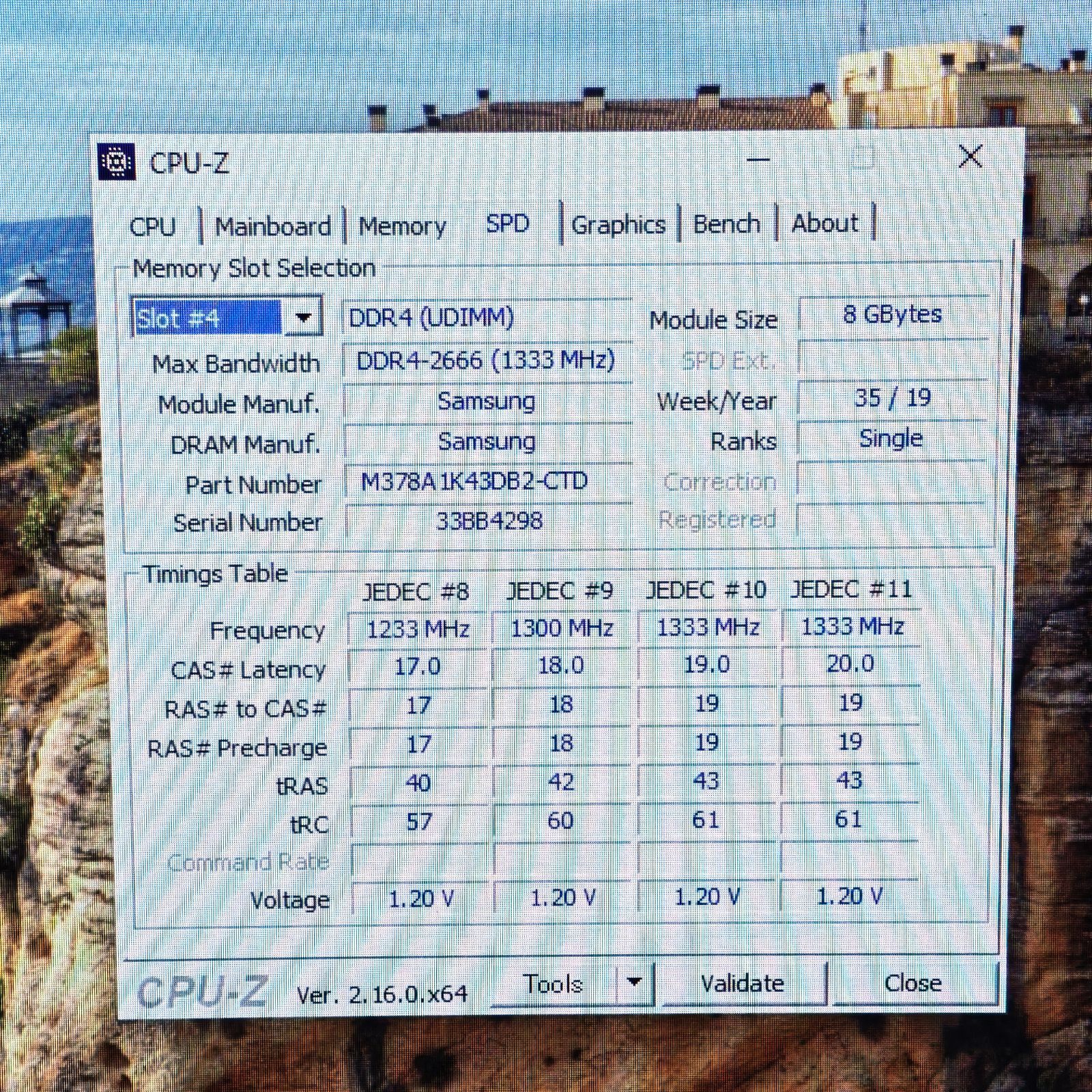This screenshot has width=1092, height=1092.
Task: Click the JEDEC #10 column header
Action: [x=706, y=590]
